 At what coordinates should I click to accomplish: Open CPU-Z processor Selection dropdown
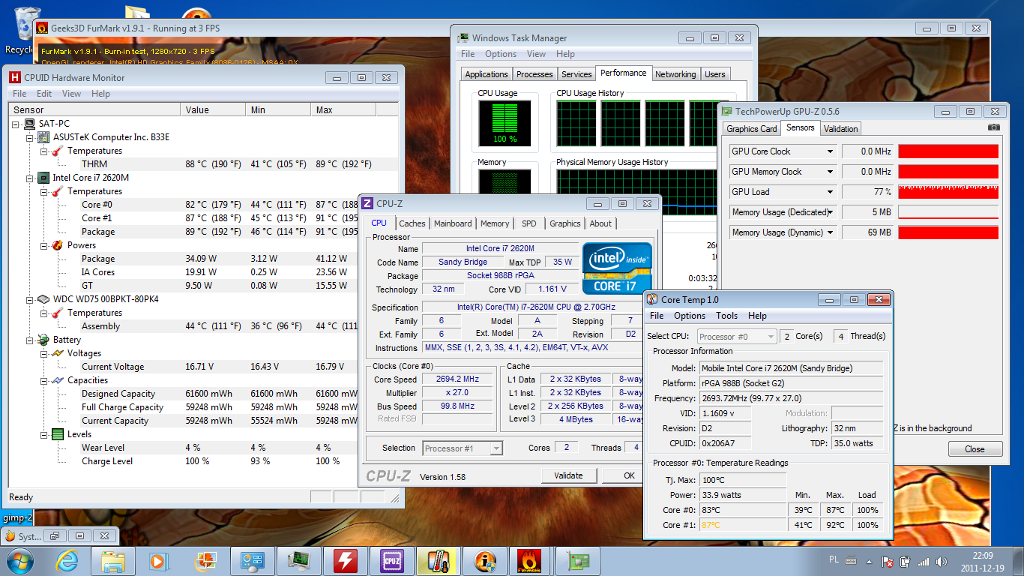(496, 449)
